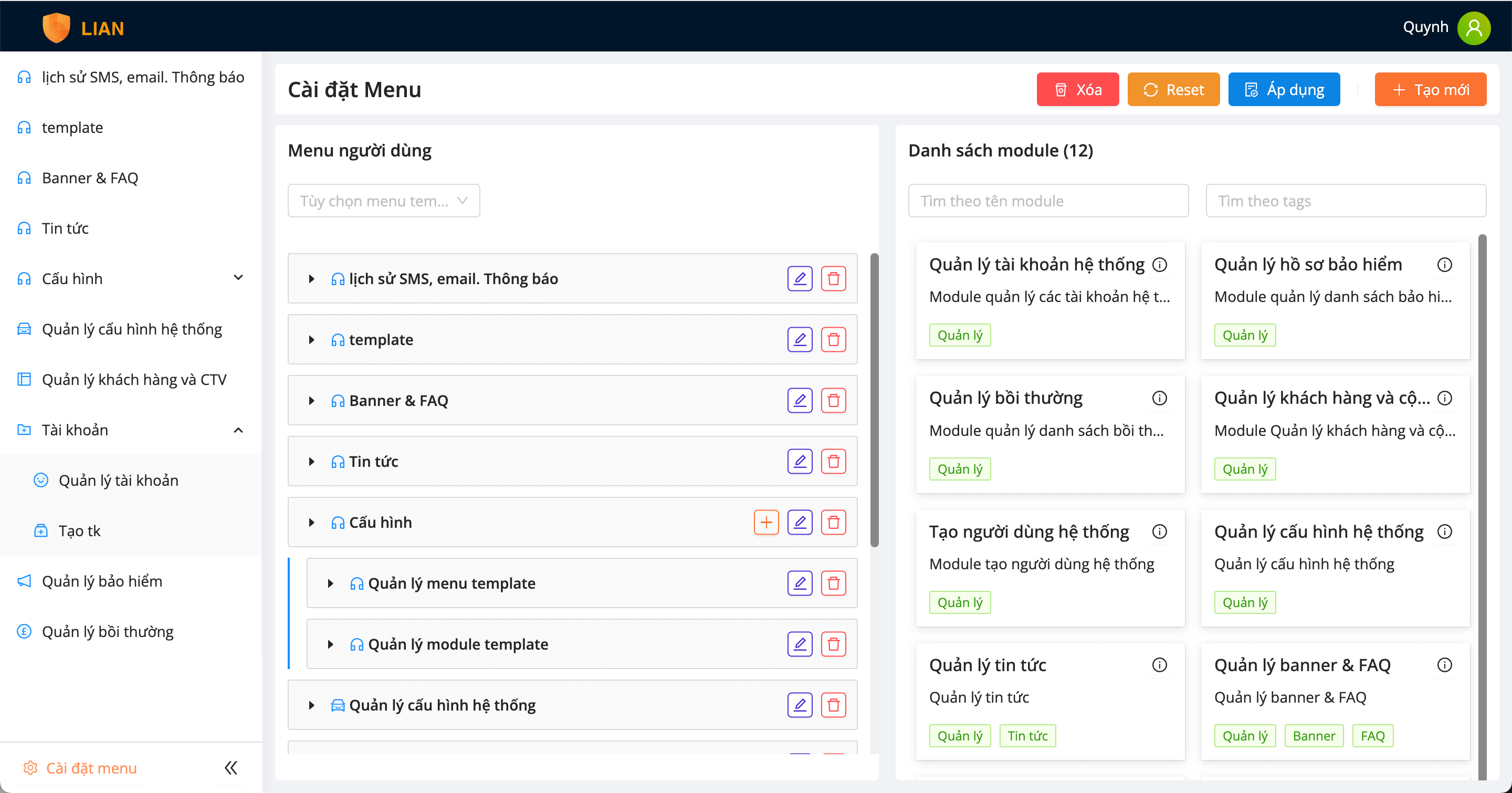The height and width of the screenshot is (793, 1512).
Task: Click edit icon for template row
Action: 800,340
